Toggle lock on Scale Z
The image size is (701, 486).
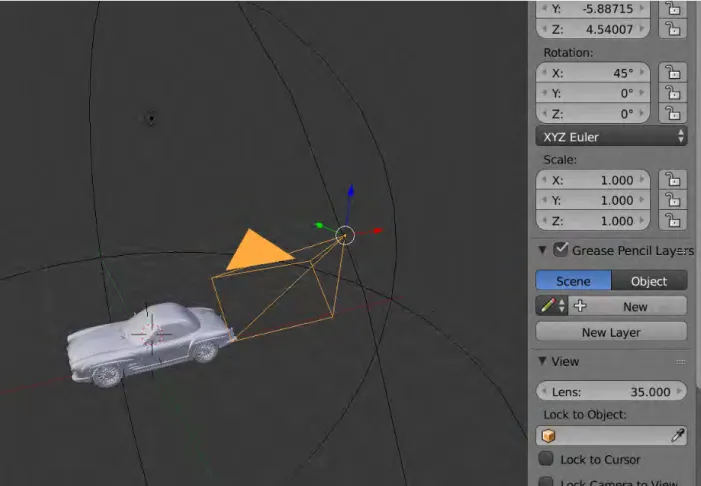[672, 220]
